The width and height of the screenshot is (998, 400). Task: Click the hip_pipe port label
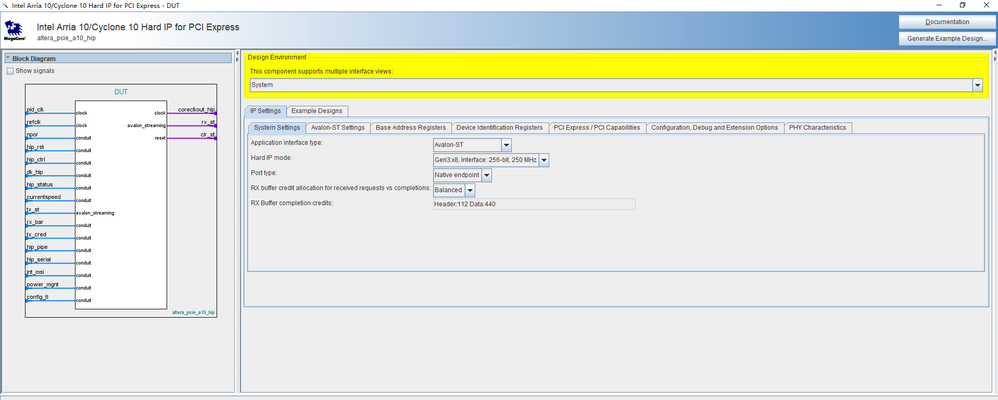pyautogui.click(x=37, y=246)
